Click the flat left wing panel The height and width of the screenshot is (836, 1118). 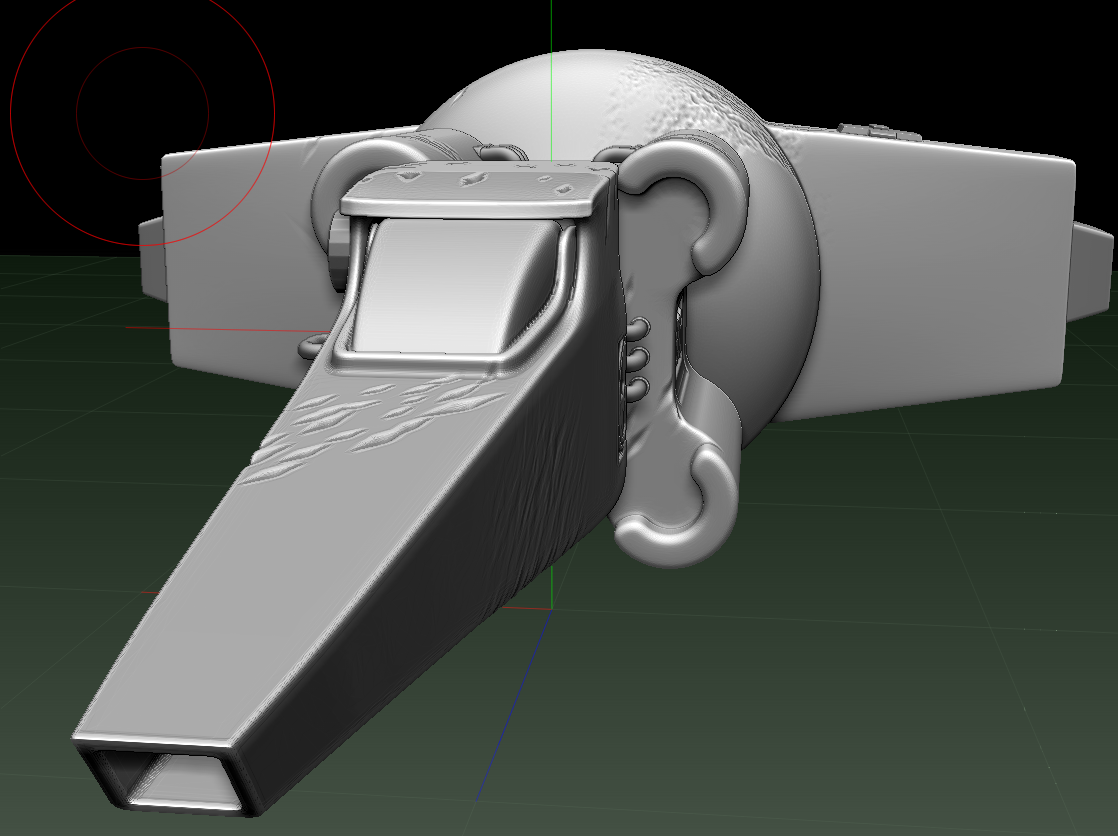235,250
